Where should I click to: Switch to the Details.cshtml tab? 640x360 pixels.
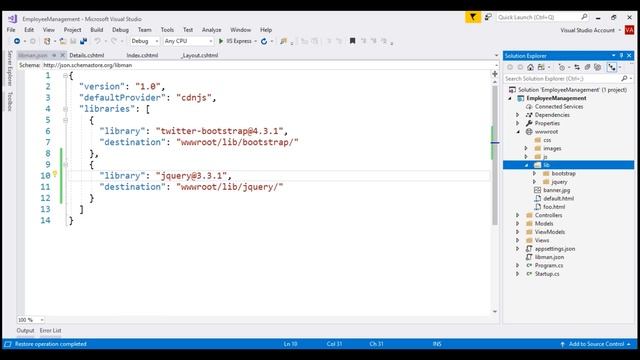pyautogui.click(x=87, y=56)
